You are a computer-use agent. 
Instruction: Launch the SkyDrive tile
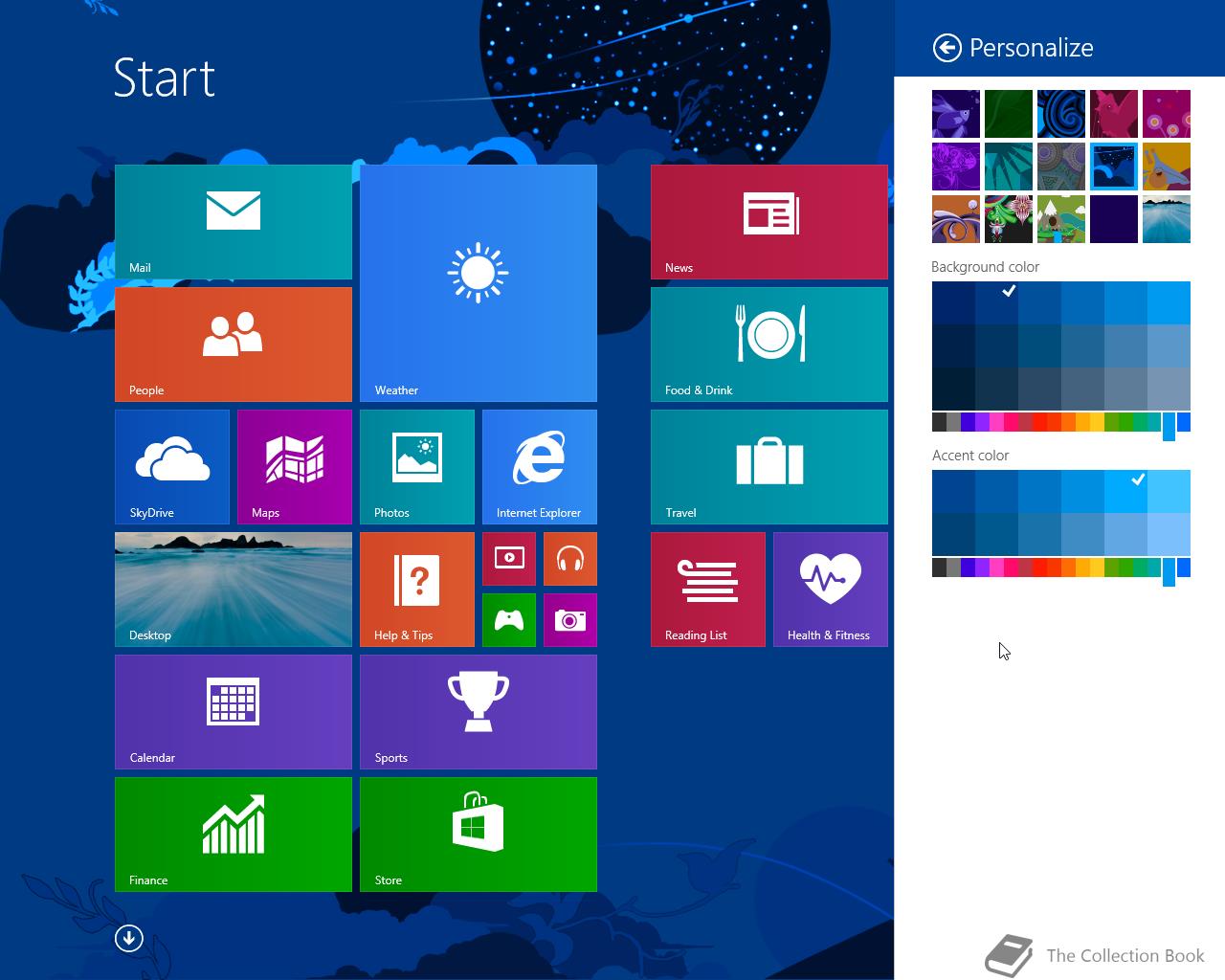pyautogui.click(x=172, y=467)
